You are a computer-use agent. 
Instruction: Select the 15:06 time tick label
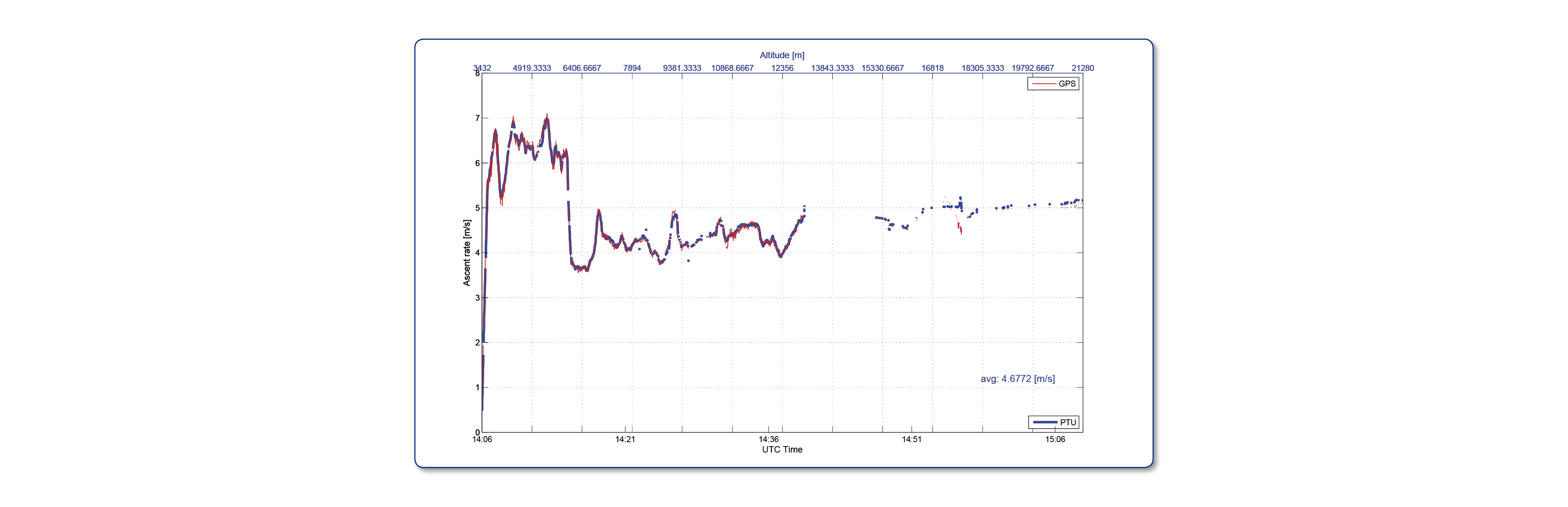coord(1055,439)
